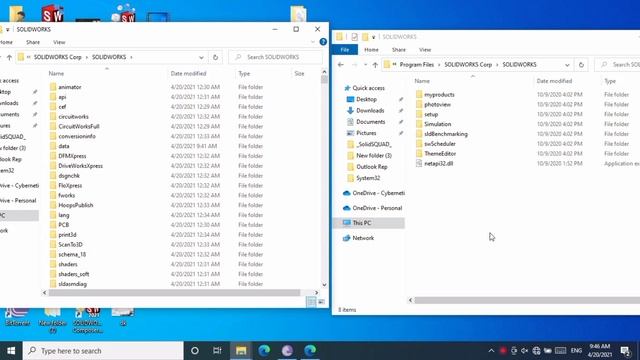Open the Windows Start menu

[x=11, y=351]
